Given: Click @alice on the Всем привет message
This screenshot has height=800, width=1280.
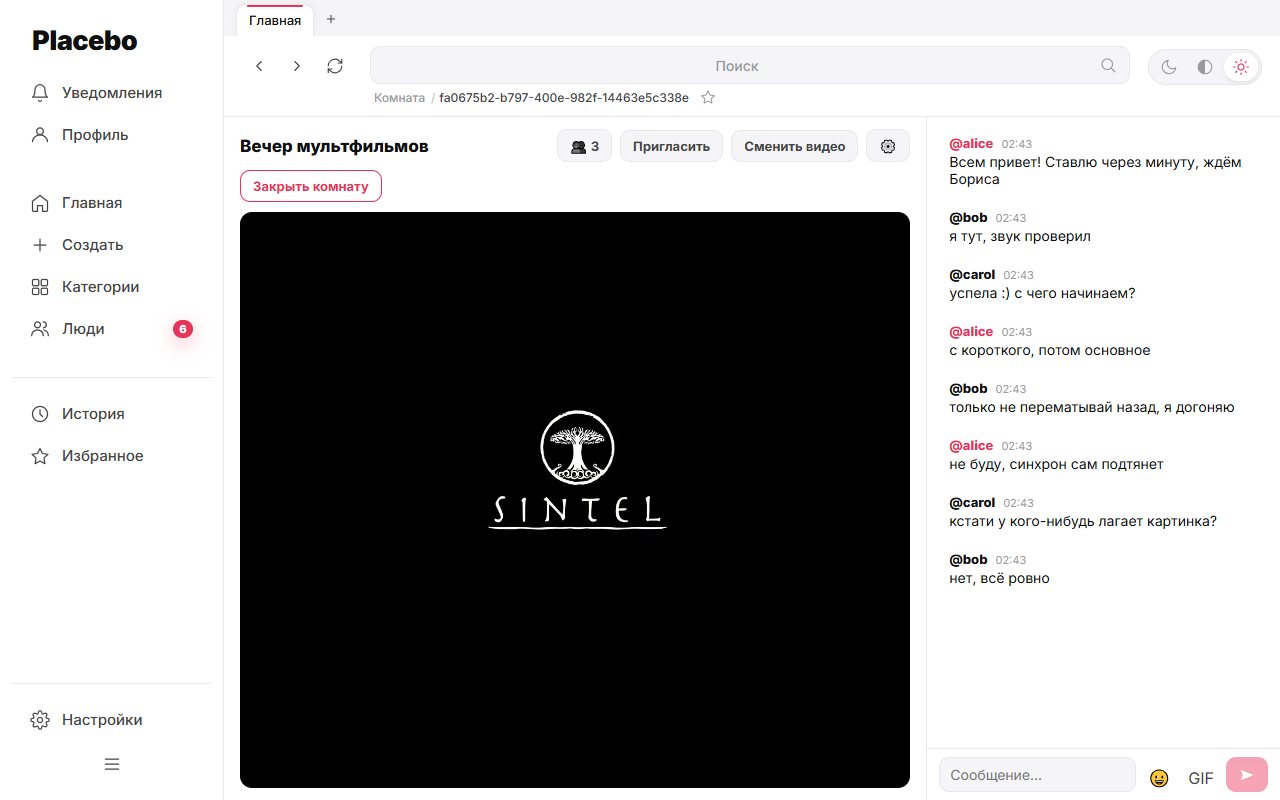Looking at the screenshot, I should click(x=971, y=144).
